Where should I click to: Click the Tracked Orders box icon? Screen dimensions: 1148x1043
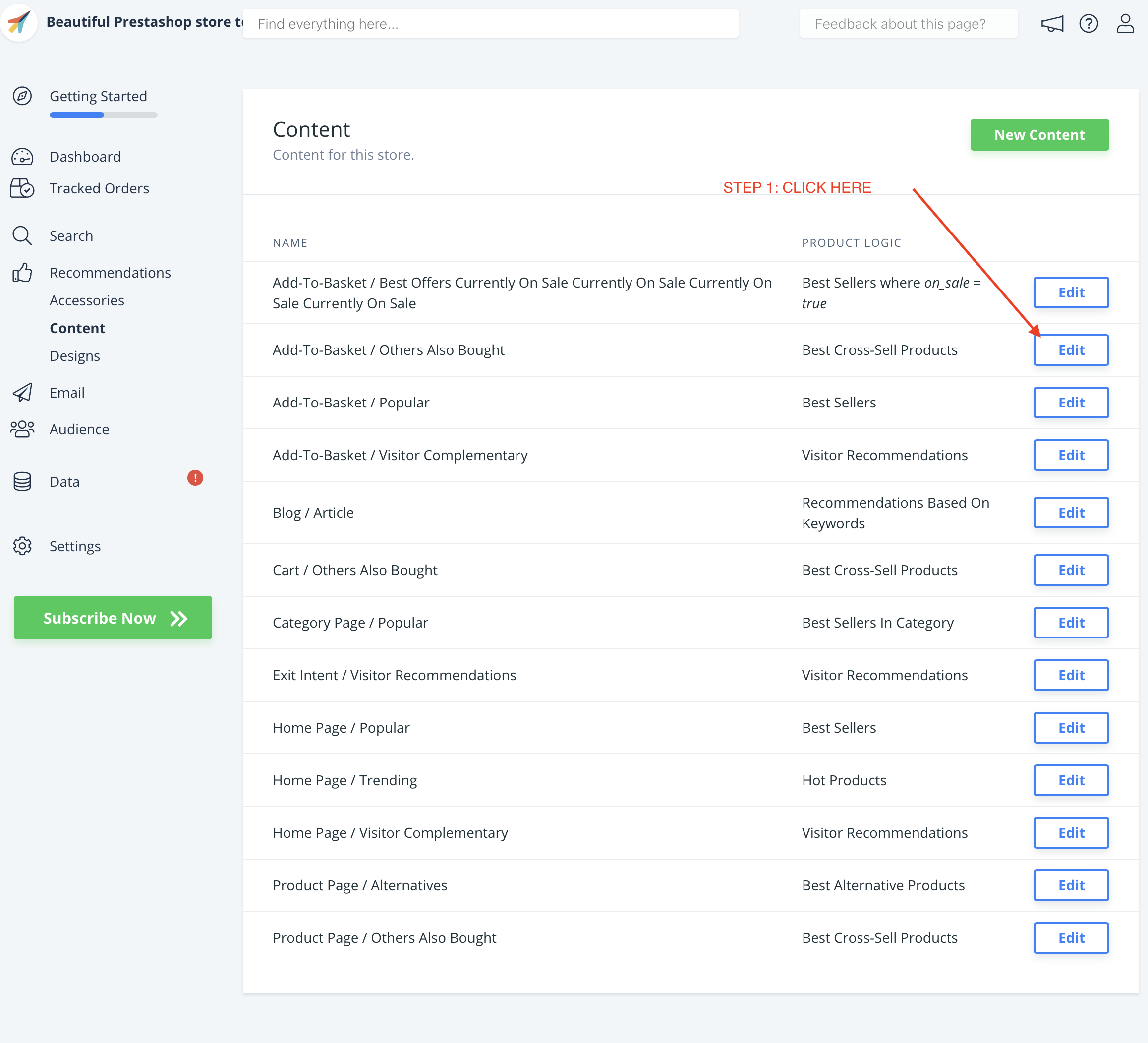22,188
